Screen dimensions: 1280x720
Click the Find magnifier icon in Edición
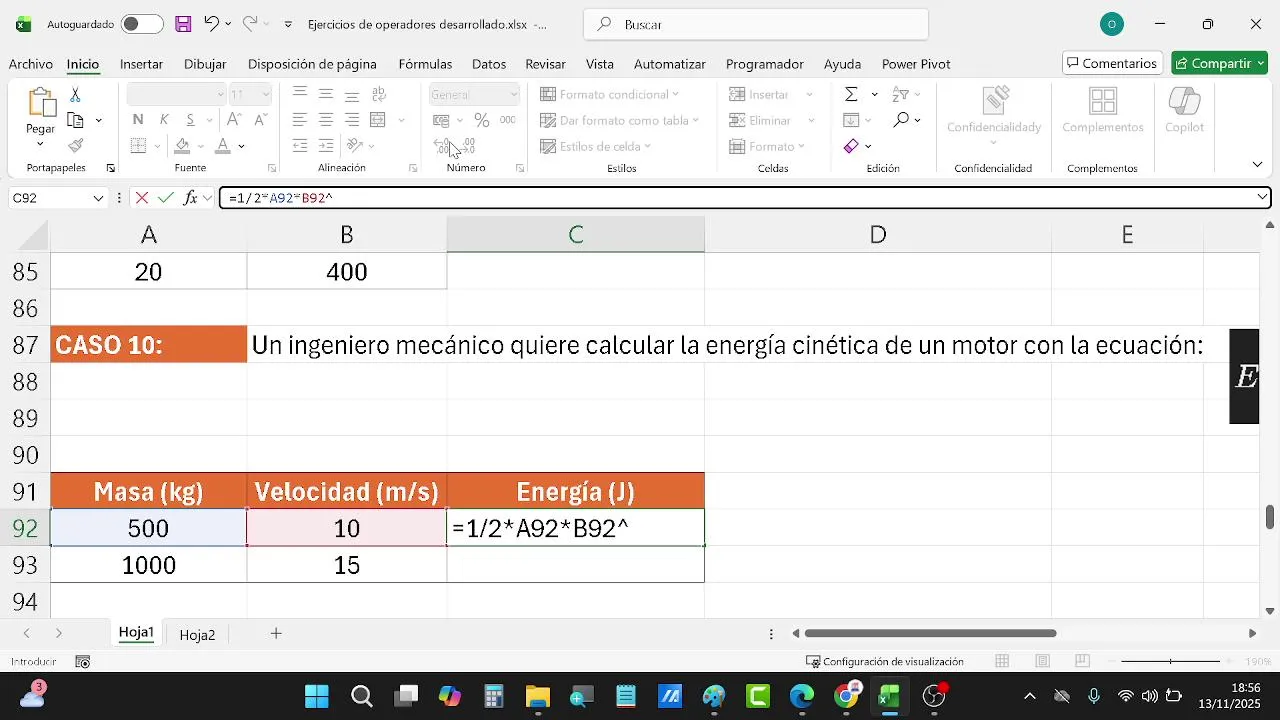[x=901, y=120]
